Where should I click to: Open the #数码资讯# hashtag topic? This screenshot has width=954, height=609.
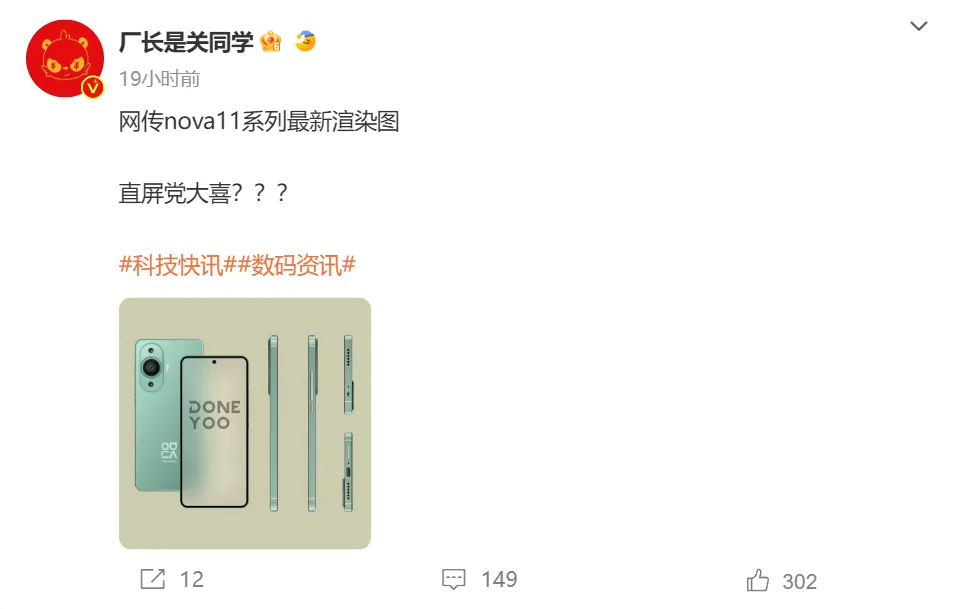297,265
